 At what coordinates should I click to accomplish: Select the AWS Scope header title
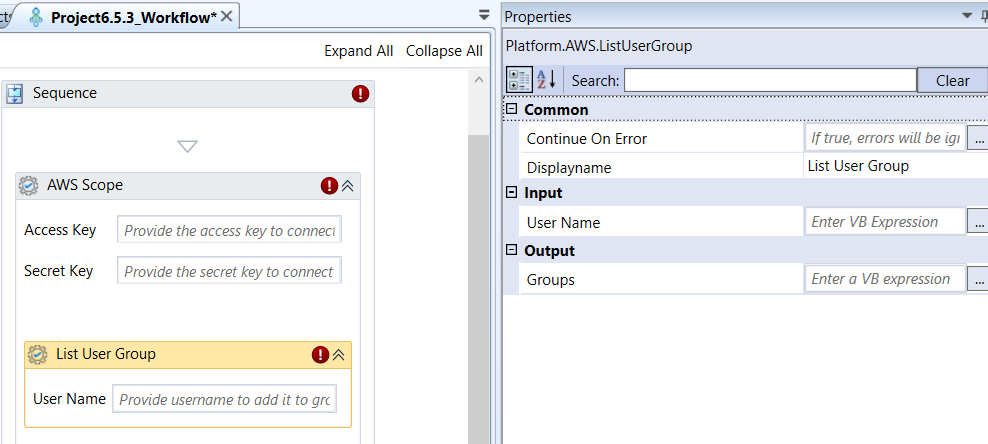[85, 185]
